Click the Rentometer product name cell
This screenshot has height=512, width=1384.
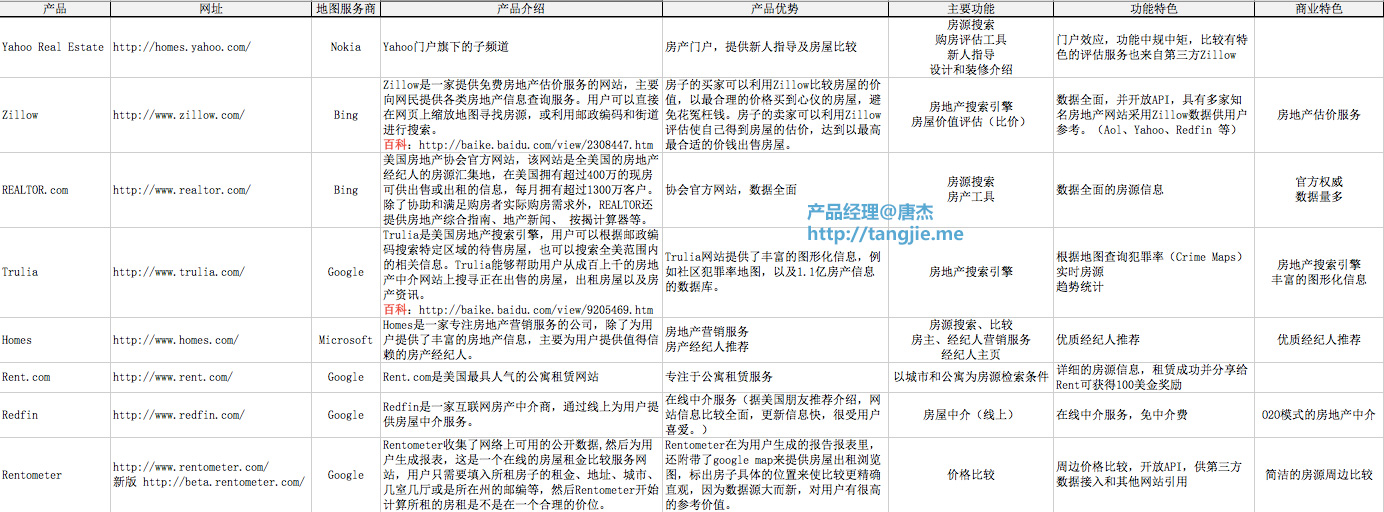pos(55,475)
